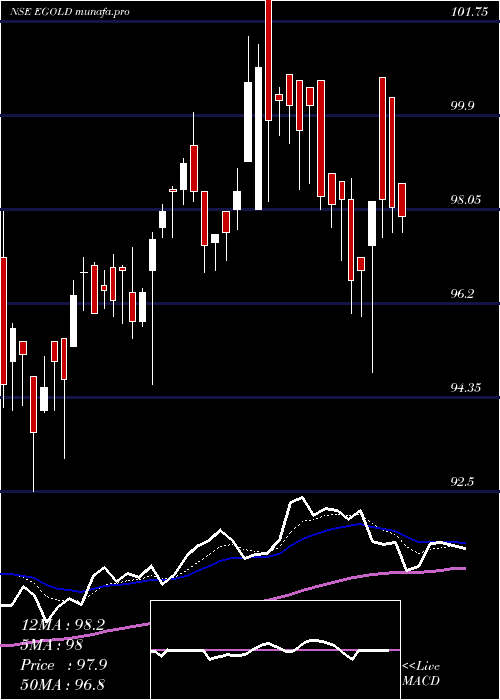This screenshot has width=500, height=700.
Task: Click the '50MA : 96.8' indicator value
Action: pyautogui.click(x=63, y=684)
